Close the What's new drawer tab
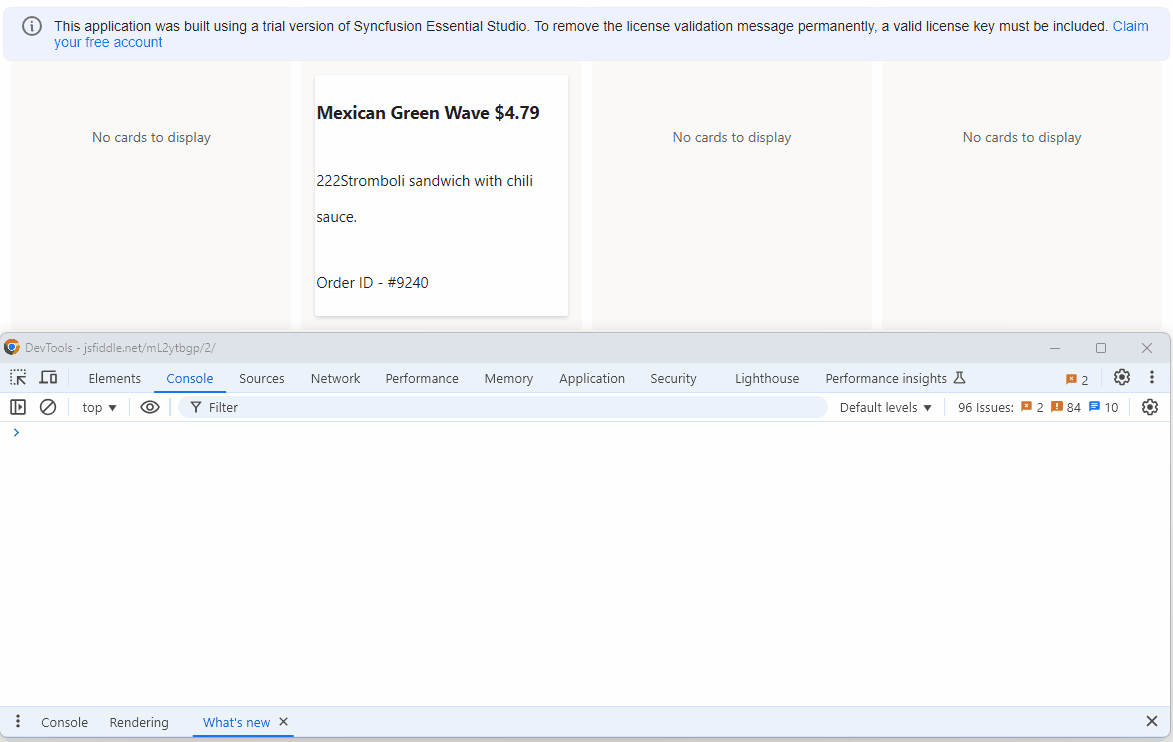1173x742 pixels. click(283, 722)
